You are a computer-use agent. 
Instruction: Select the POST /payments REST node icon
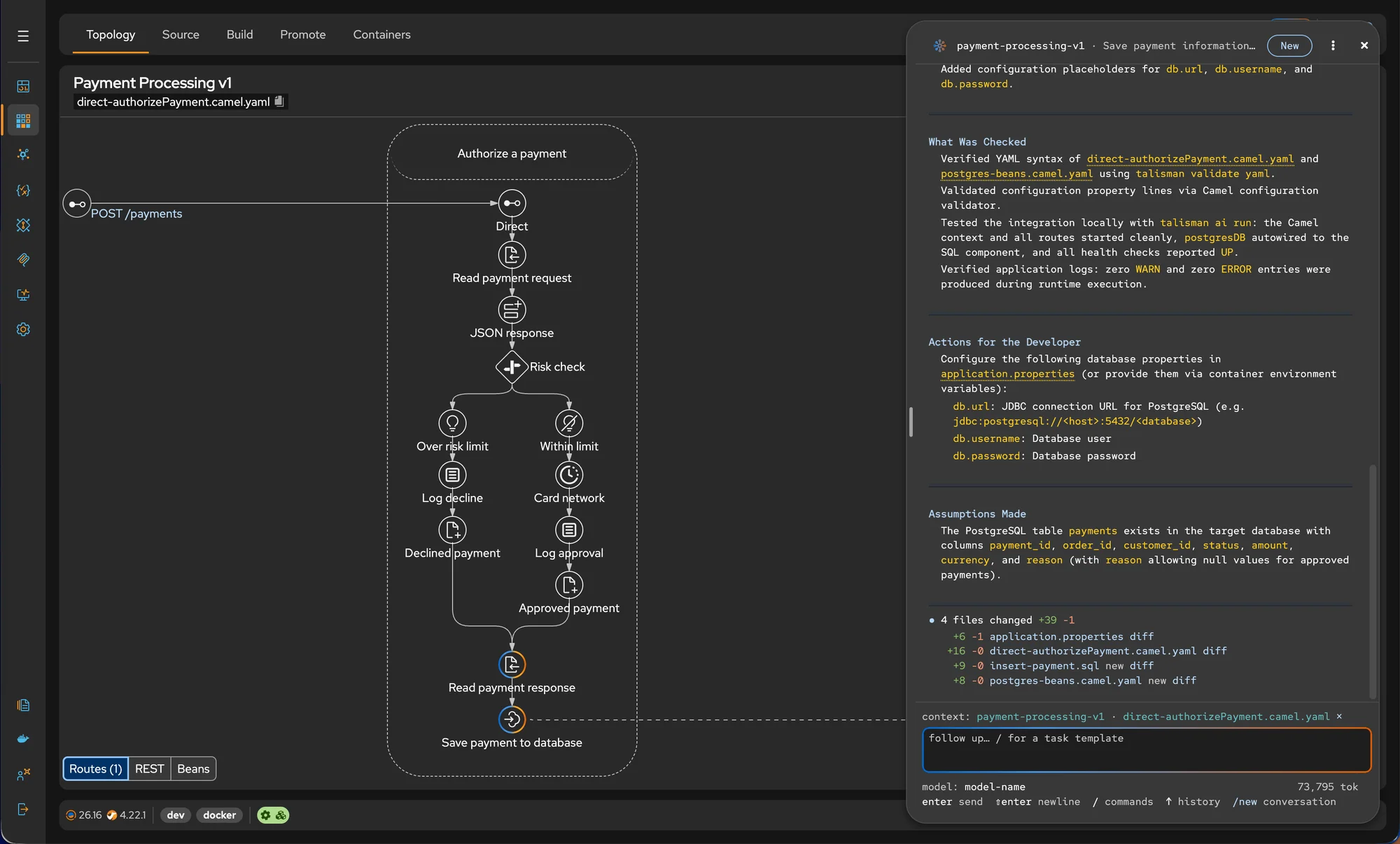click(x=77, y=204)
